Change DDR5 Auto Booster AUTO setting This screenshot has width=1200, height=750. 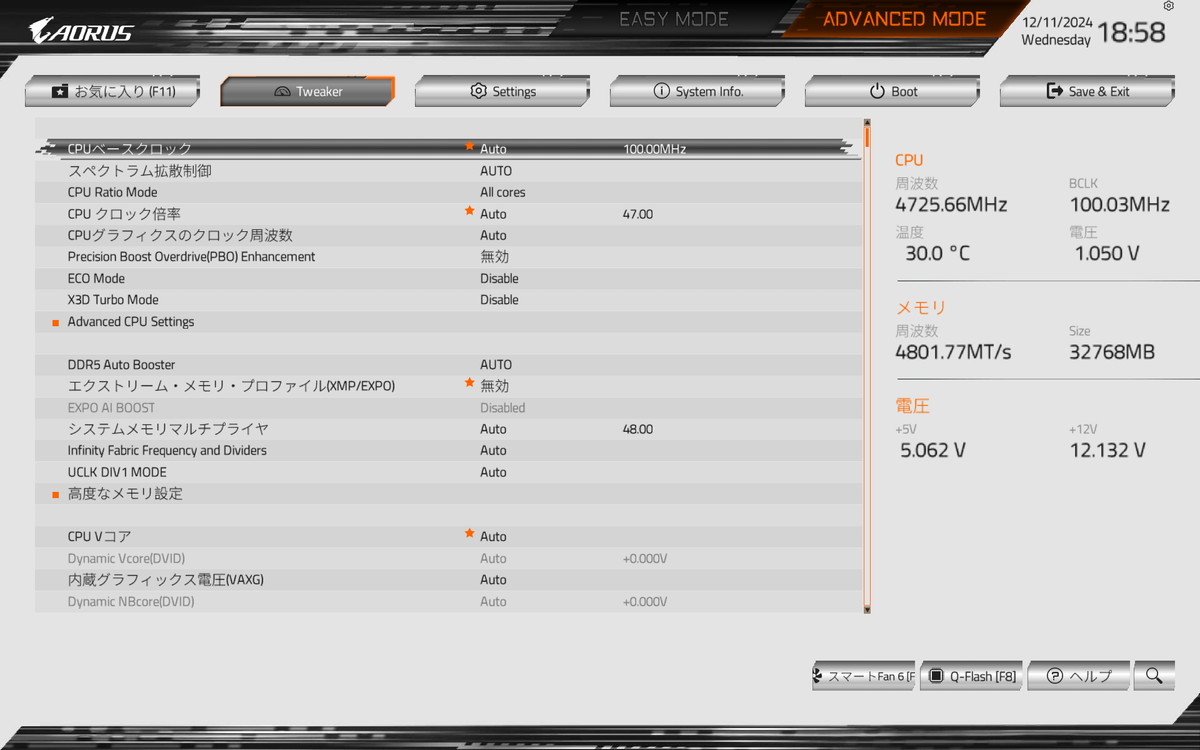click(x=496, y=365)
